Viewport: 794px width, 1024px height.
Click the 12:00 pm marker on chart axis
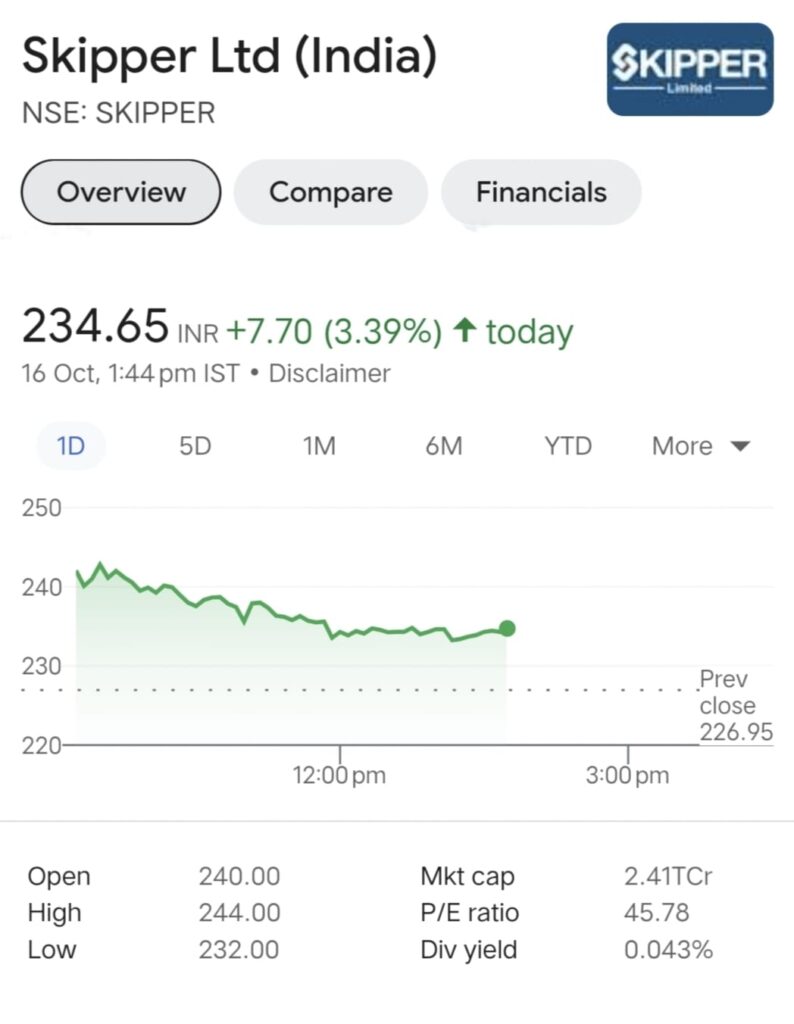(x=339, y=775)
